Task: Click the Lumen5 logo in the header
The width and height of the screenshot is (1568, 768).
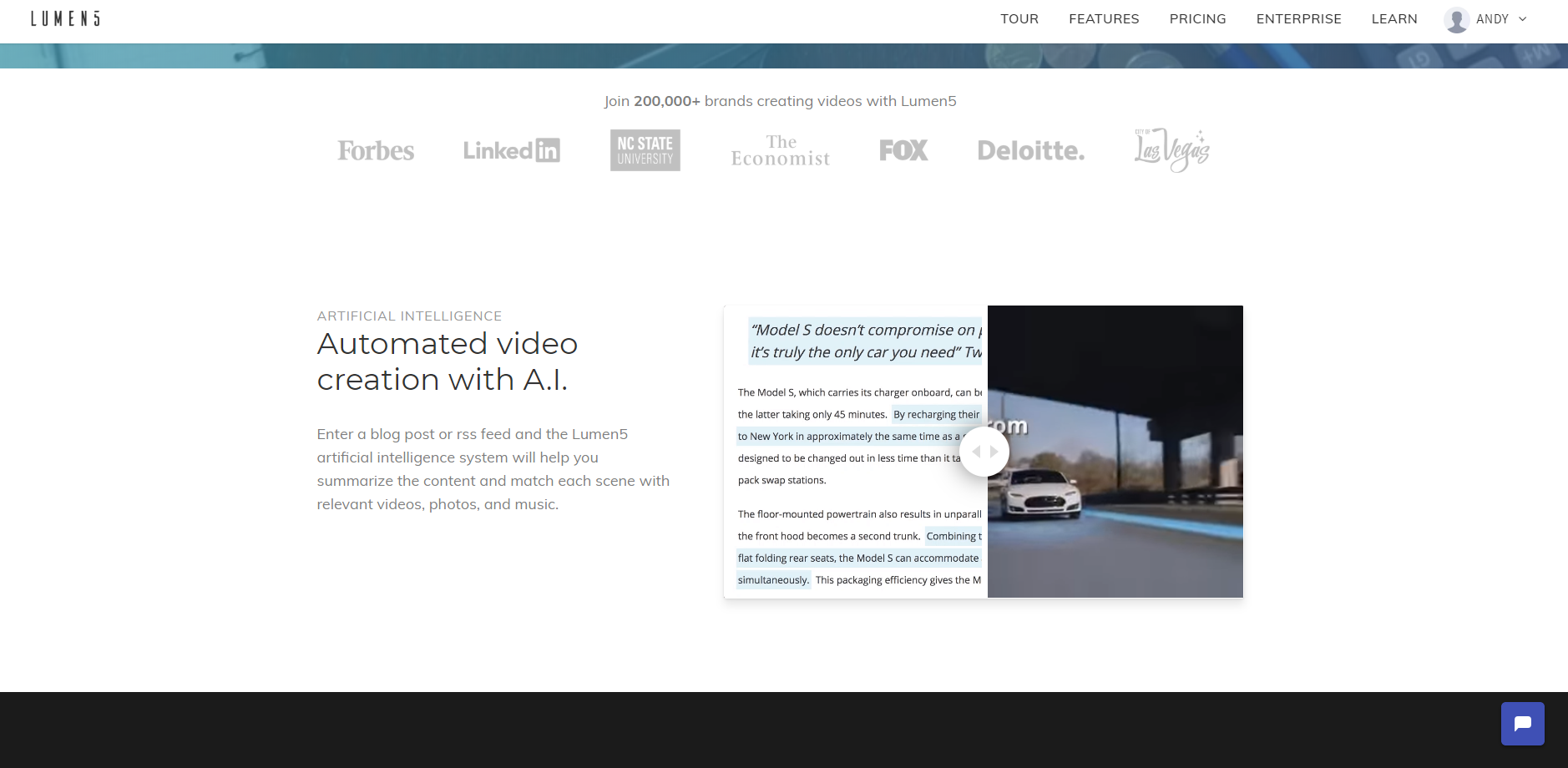Action: [x=65, y=18]
